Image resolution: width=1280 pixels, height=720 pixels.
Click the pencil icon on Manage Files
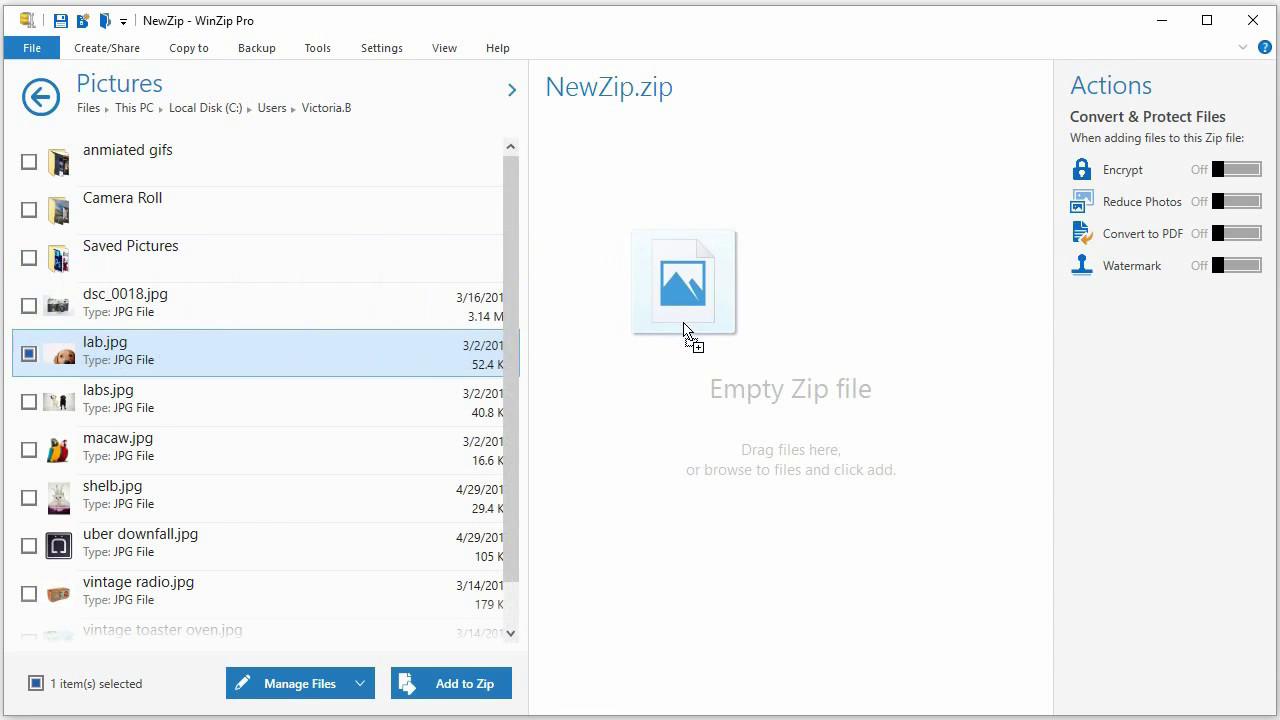(242, 683)
